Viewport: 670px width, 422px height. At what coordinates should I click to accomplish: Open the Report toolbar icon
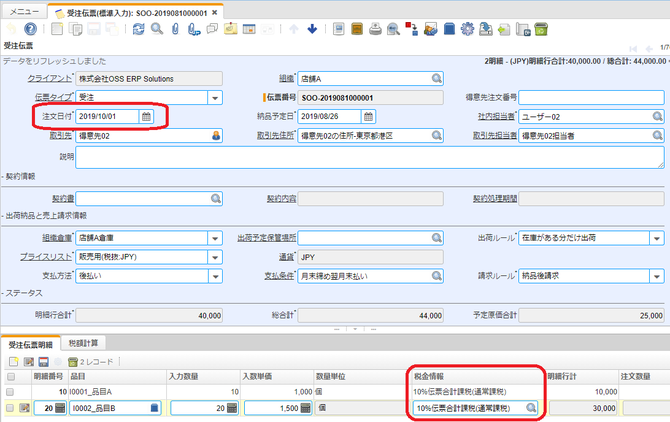338,29
